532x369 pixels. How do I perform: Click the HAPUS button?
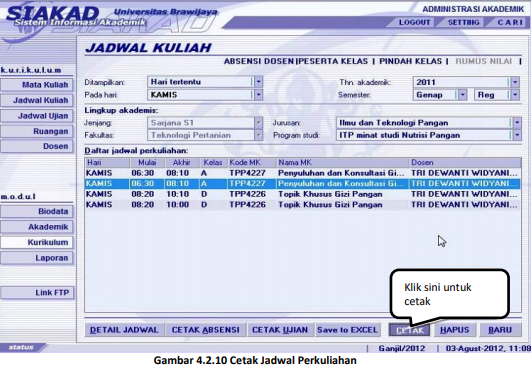tap(454, 330)
